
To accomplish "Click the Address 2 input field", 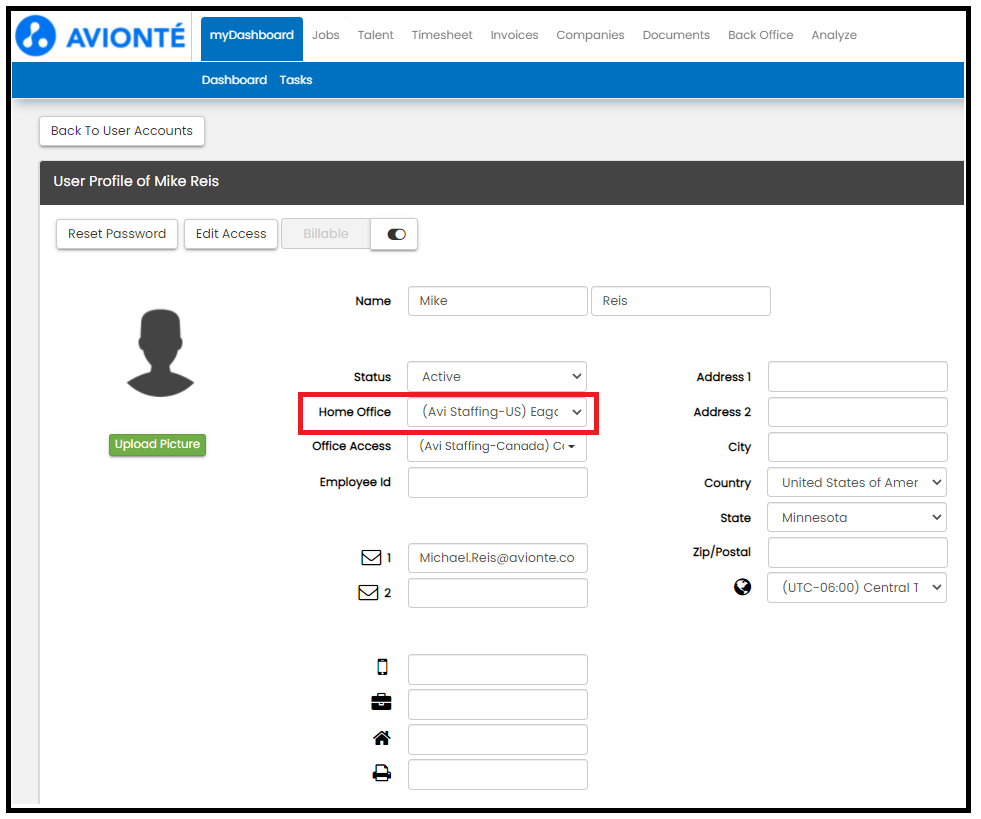I will [858, 412].
